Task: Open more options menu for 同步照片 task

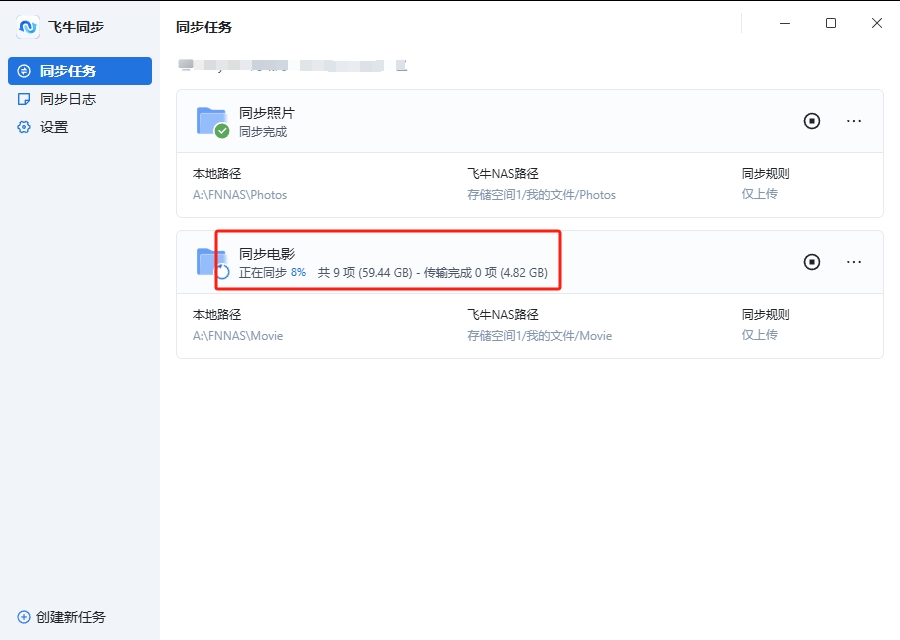Action: point(854,121)
